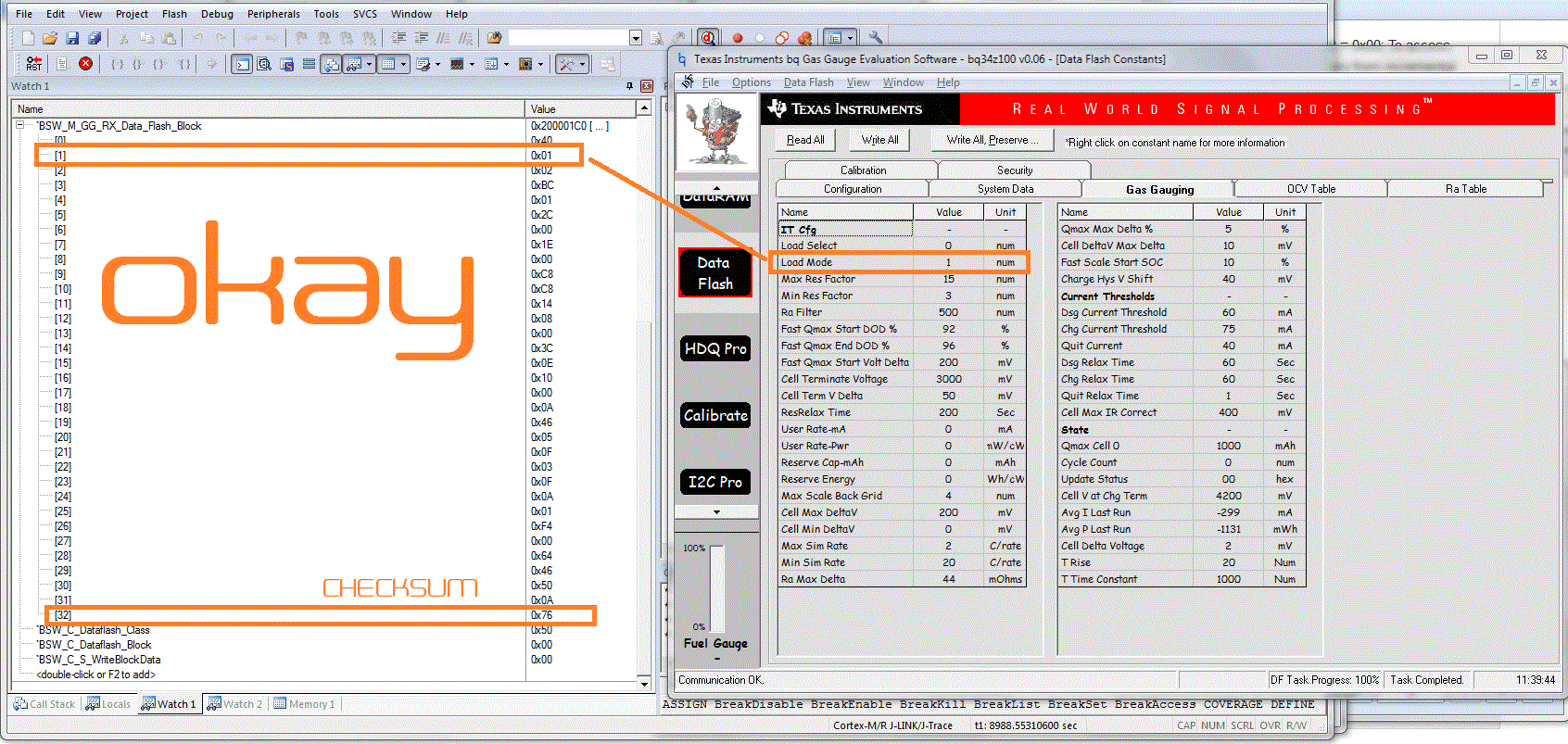
Task: Toggle the Call Stack window icon
Action: pyautogui.click(x=331, y=64)
